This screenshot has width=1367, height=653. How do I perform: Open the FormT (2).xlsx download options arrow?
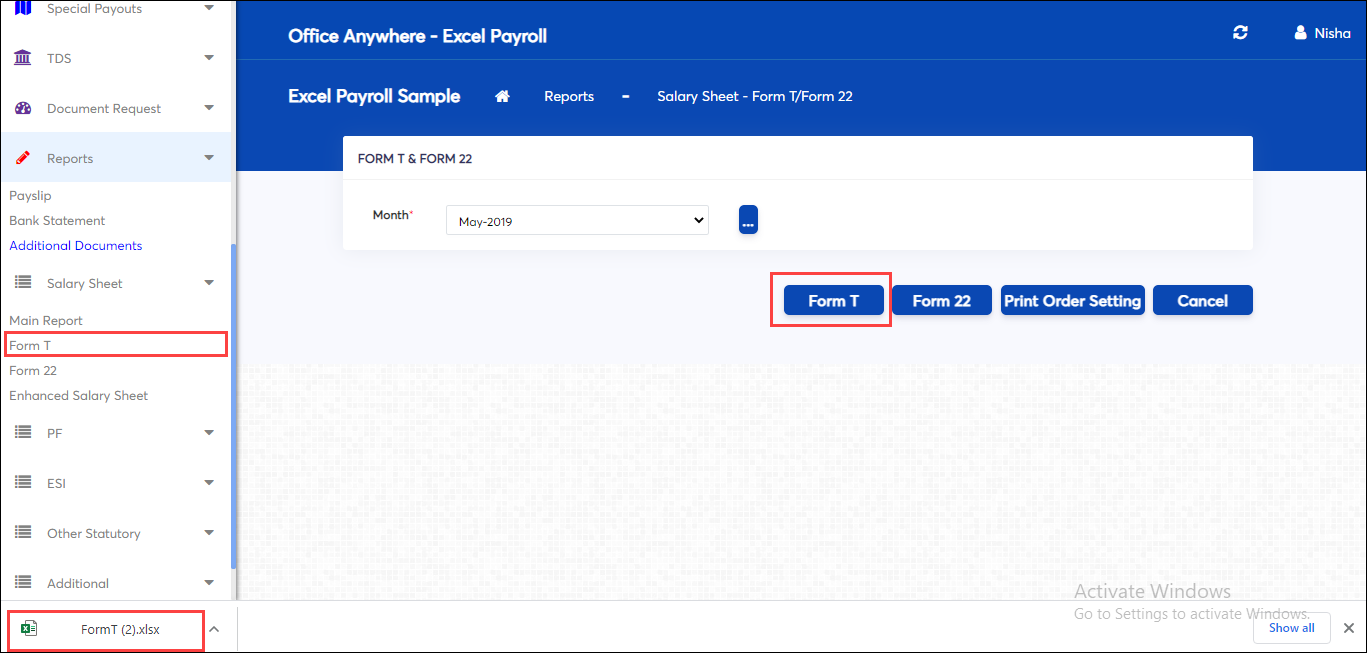point(214,629)
